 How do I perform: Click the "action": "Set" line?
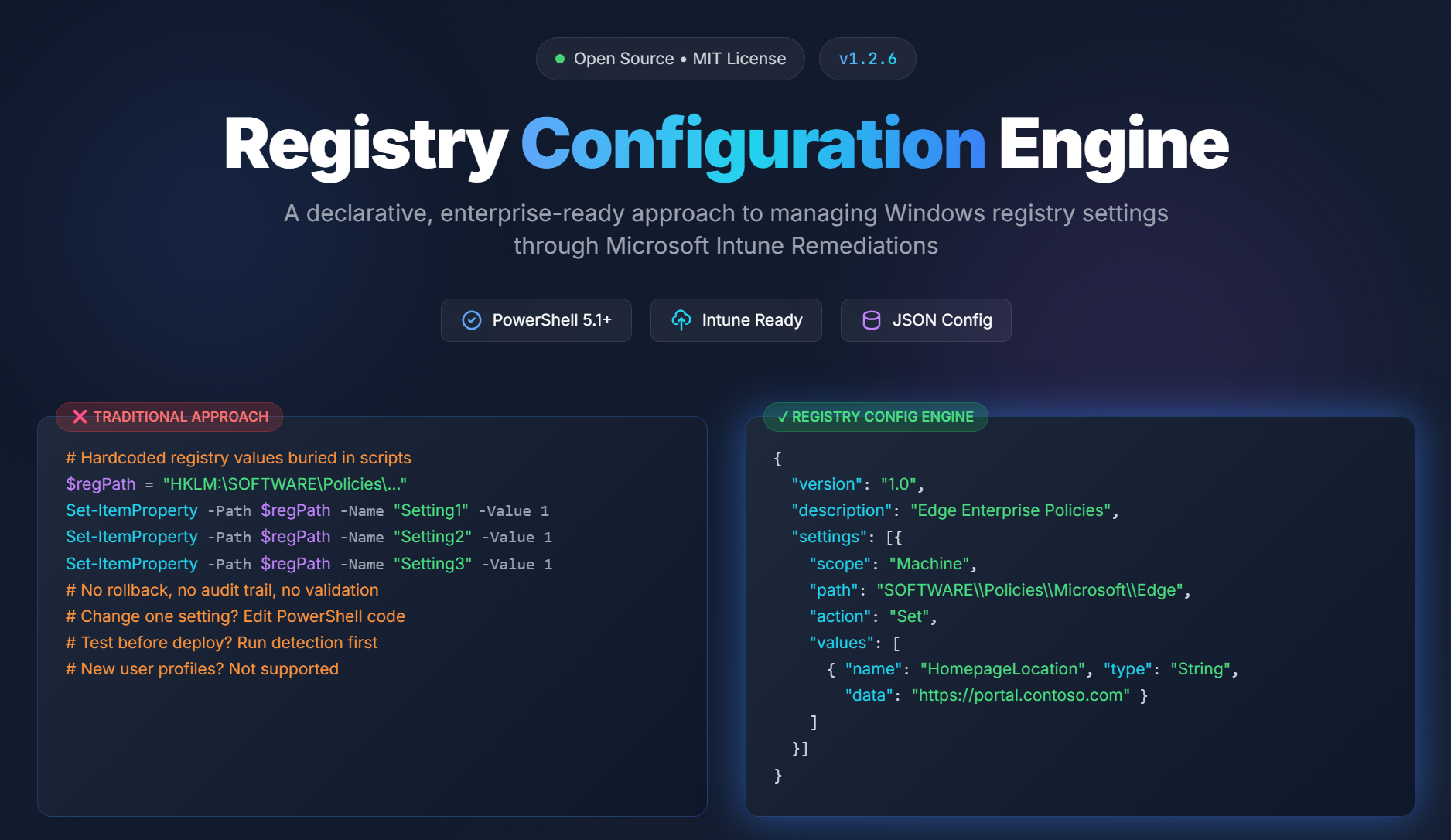873,616
